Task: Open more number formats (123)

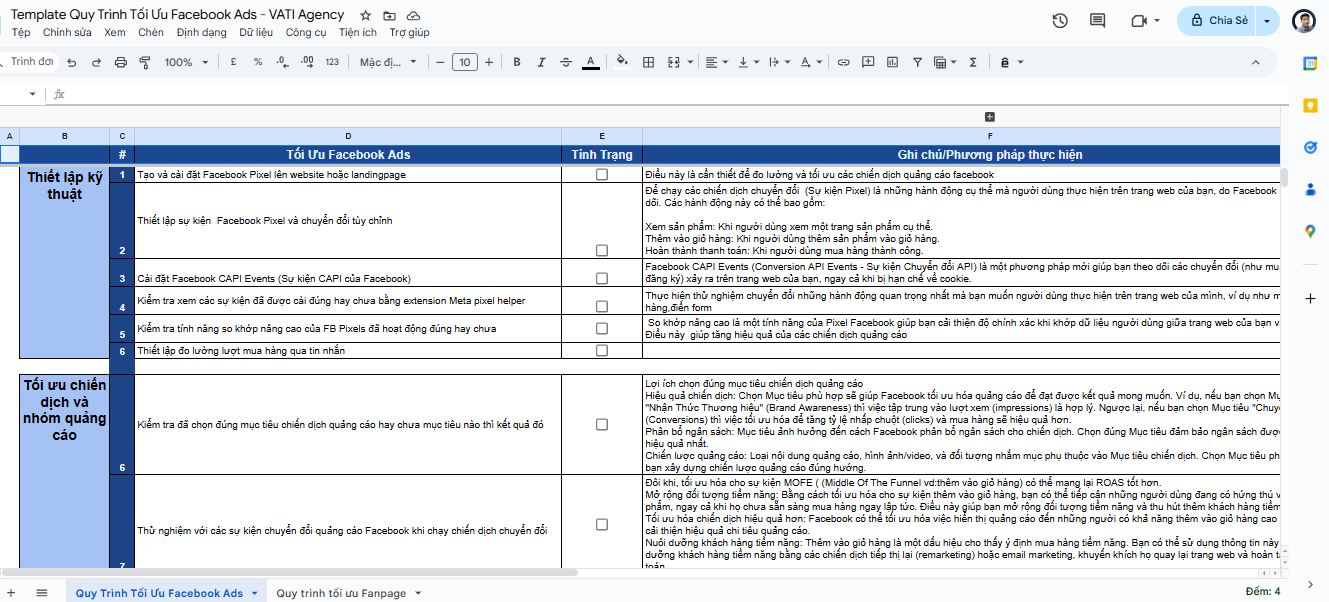Action: pyautogui.click(x=332, y=62)
